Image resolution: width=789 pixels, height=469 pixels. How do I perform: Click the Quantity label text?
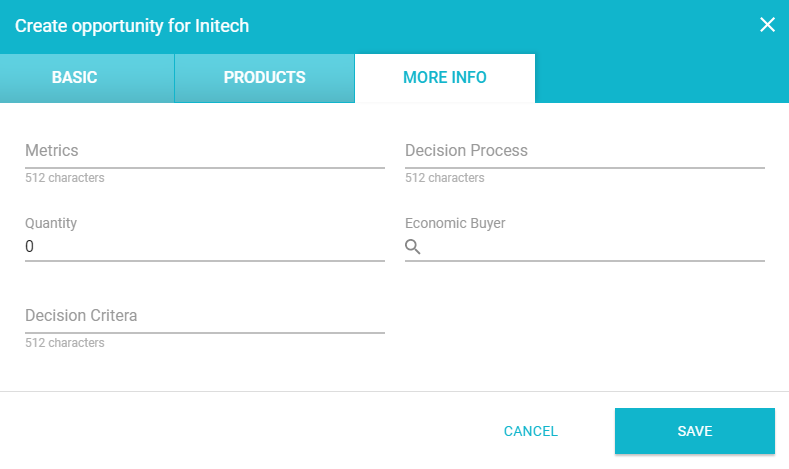(51, 223)
